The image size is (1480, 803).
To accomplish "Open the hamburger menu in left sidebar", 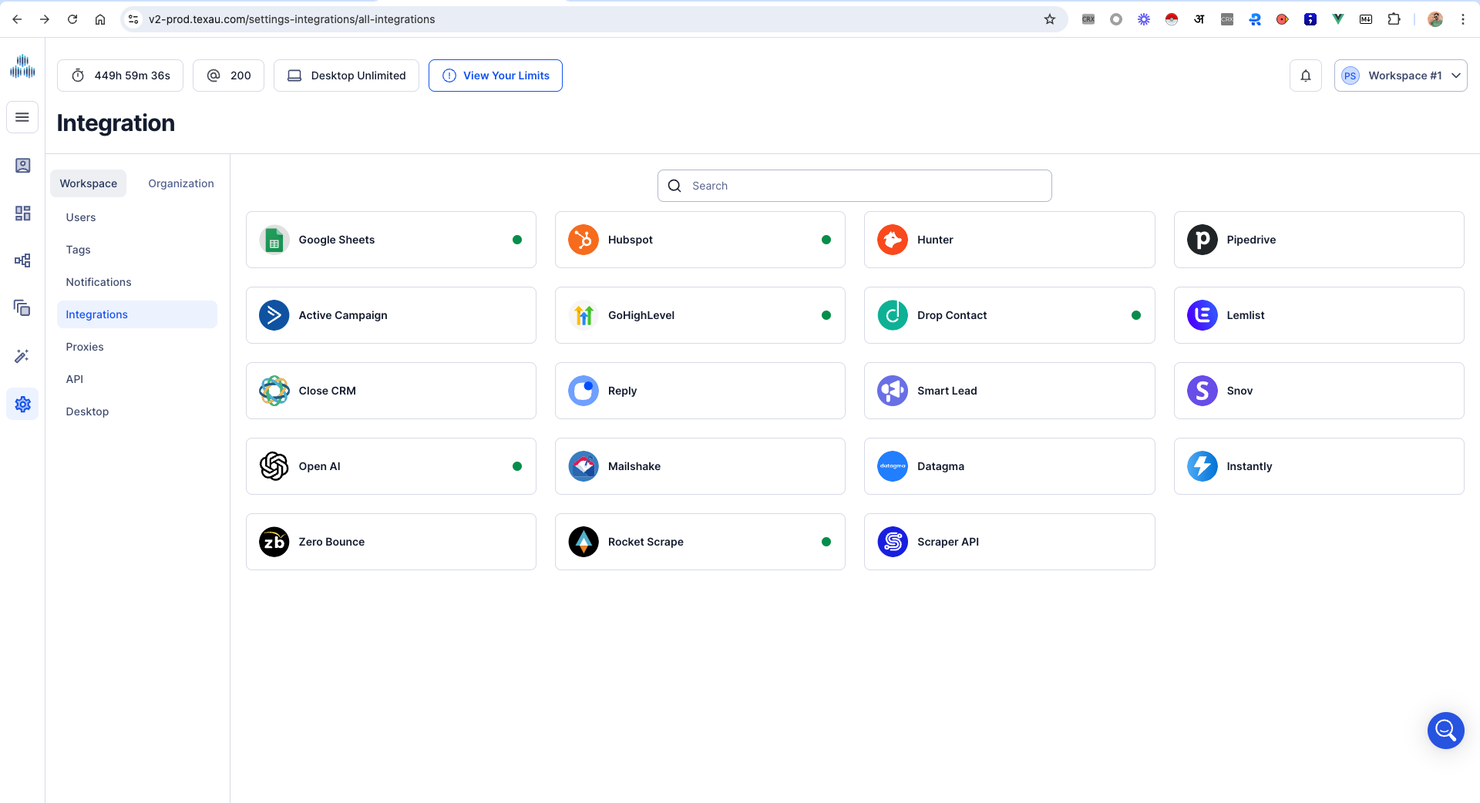I will 22,117.
